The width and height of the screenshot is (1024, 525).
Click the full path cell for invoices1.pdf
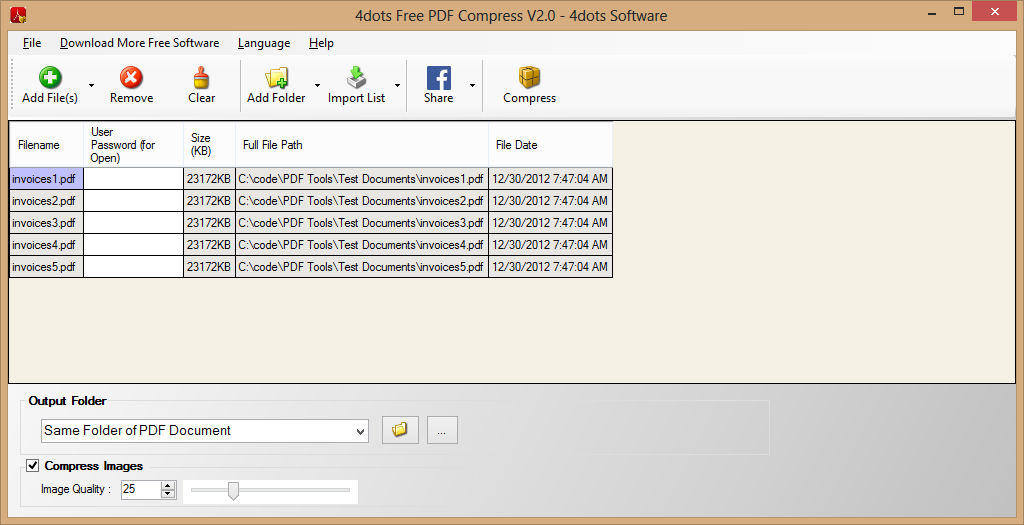[362, 179]
